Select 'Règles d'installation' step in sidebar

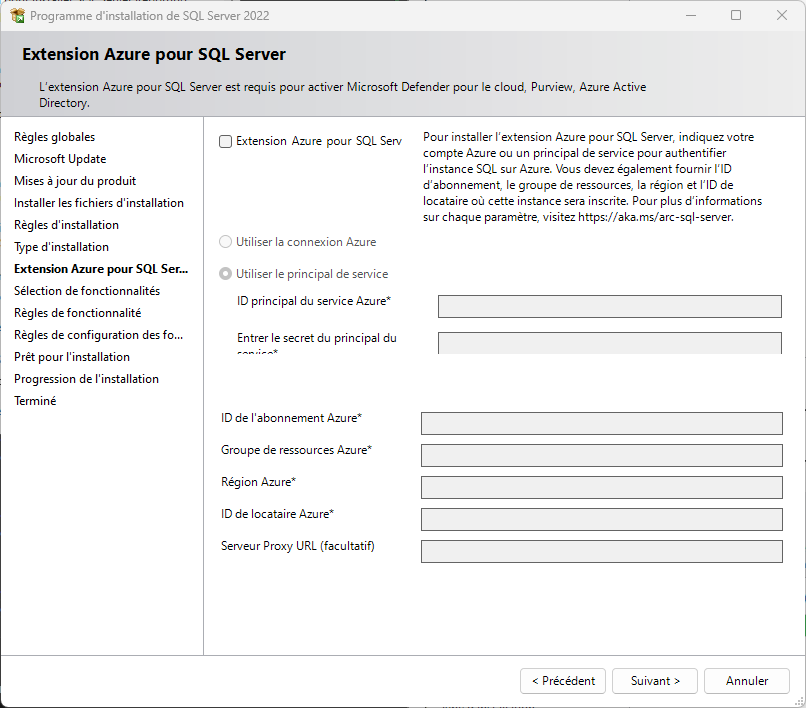click(x=66, y=225)
